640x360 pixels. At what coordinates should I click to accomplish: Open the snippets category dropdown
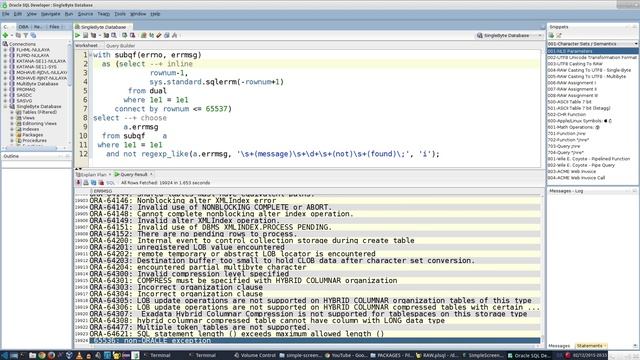636,44
